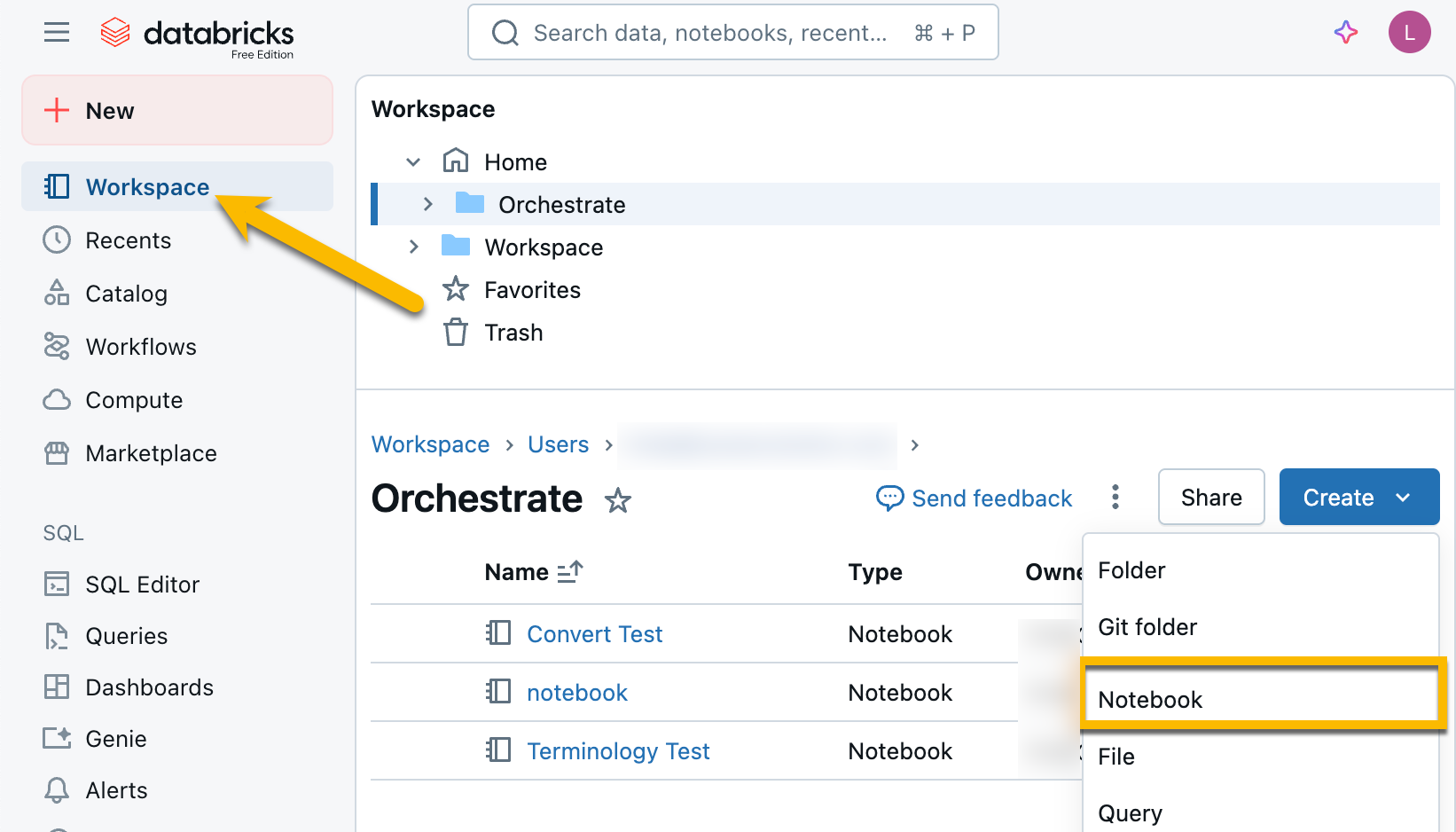This screenshot has height=832, width=1456.
Task: Open Catalog in the sidebar
Action: pyautogui.click(x=177, y=294)
